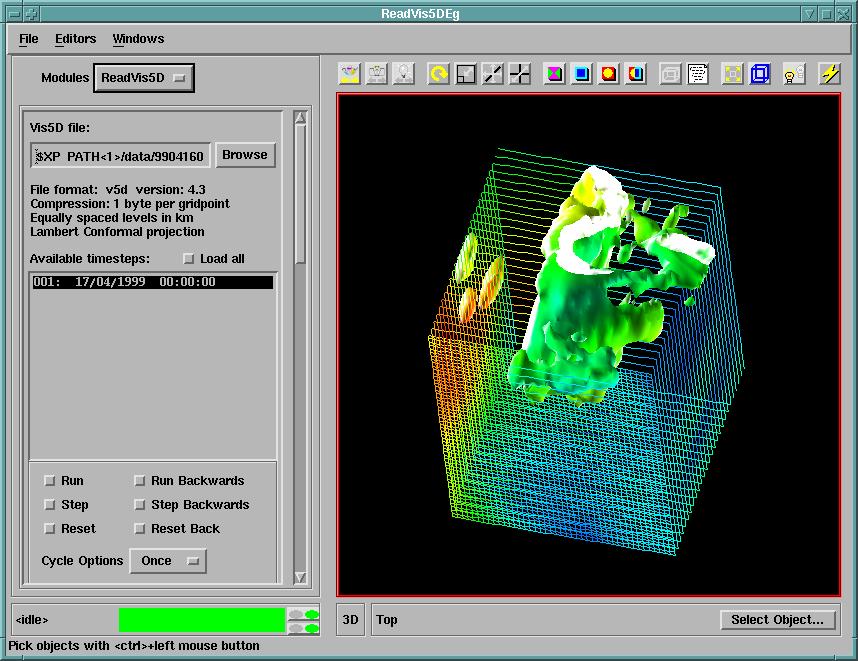The height and width of the screenshot is (661, 858).
Task: Click the magenta and green square icon
Action: click(x=554, y=74)
